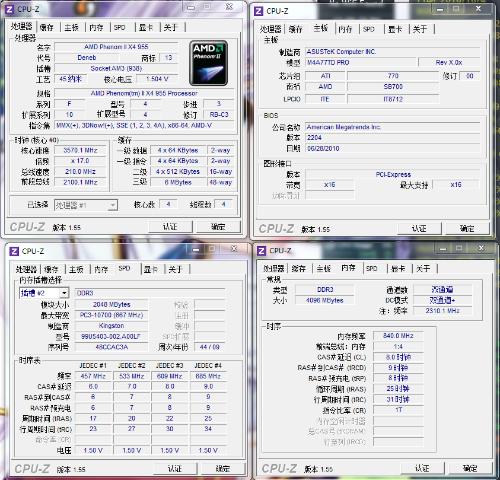This screenshot has width=500, height=480.
Task: Select 显卡 tab in the processor window
Action: [146, 27]
